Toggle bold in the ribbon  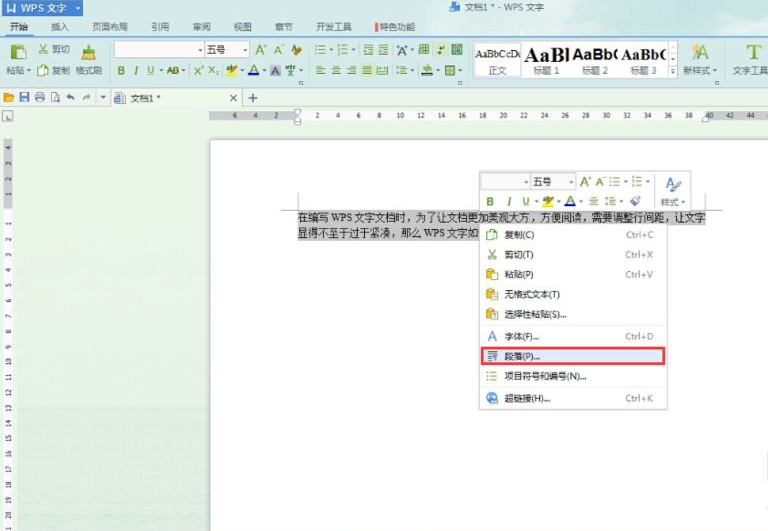(121, 71)
